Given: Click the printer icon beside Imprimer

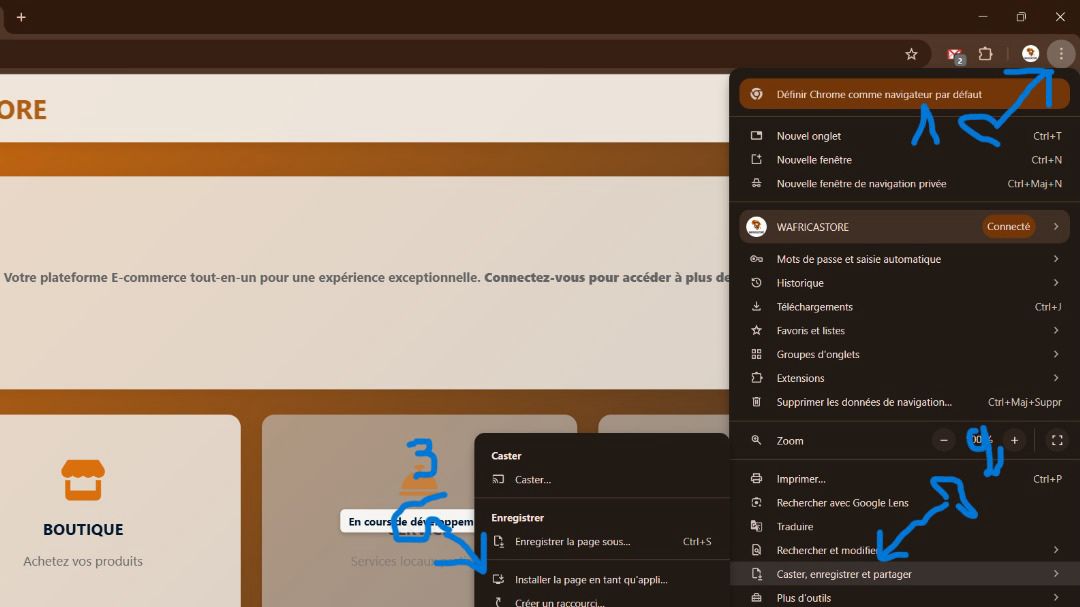Looking at the screenshot, I should click(x=756, y=478).
